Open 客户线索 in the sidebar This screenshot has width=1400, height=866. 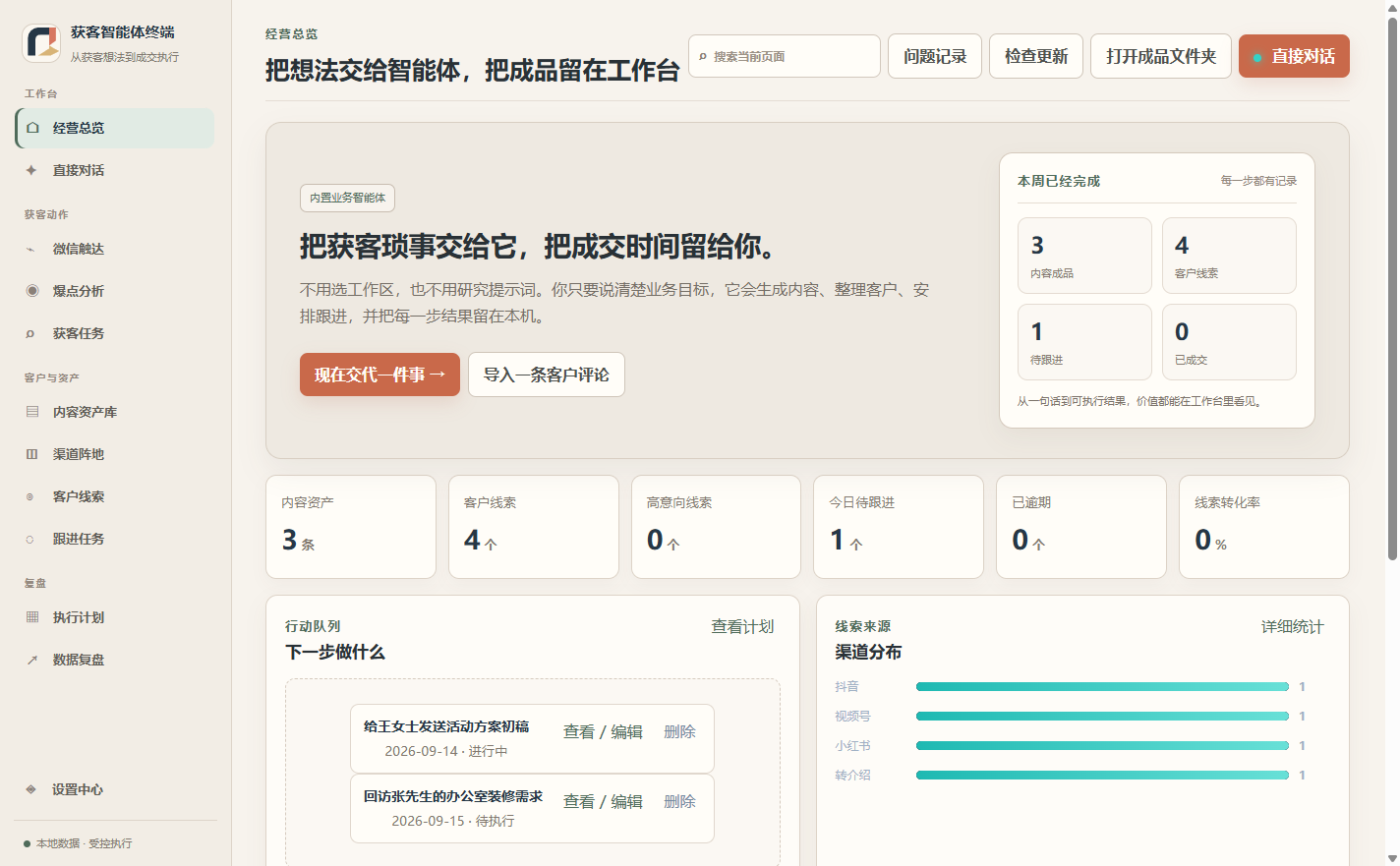[115, 496]
